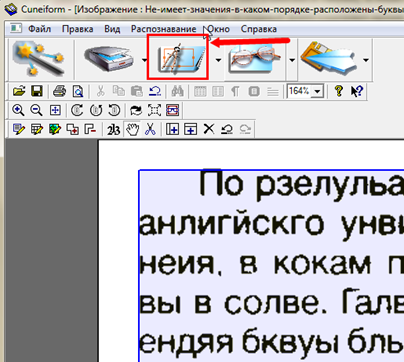Click the invert swap arrows icon
This screenshot has width=404, height=362.
[x=136, y=110]
